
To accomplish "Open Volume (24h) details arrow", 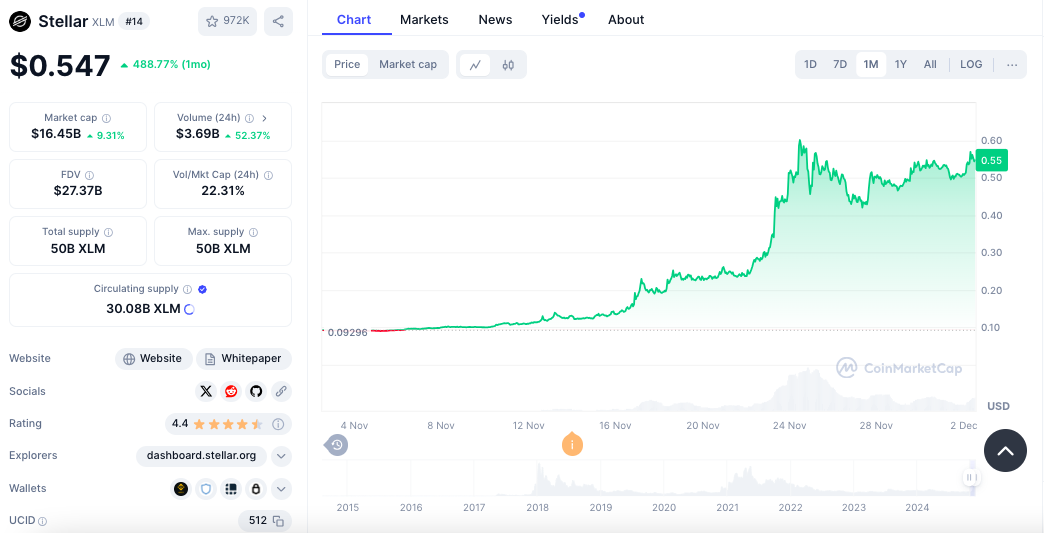I will [264, 118].
